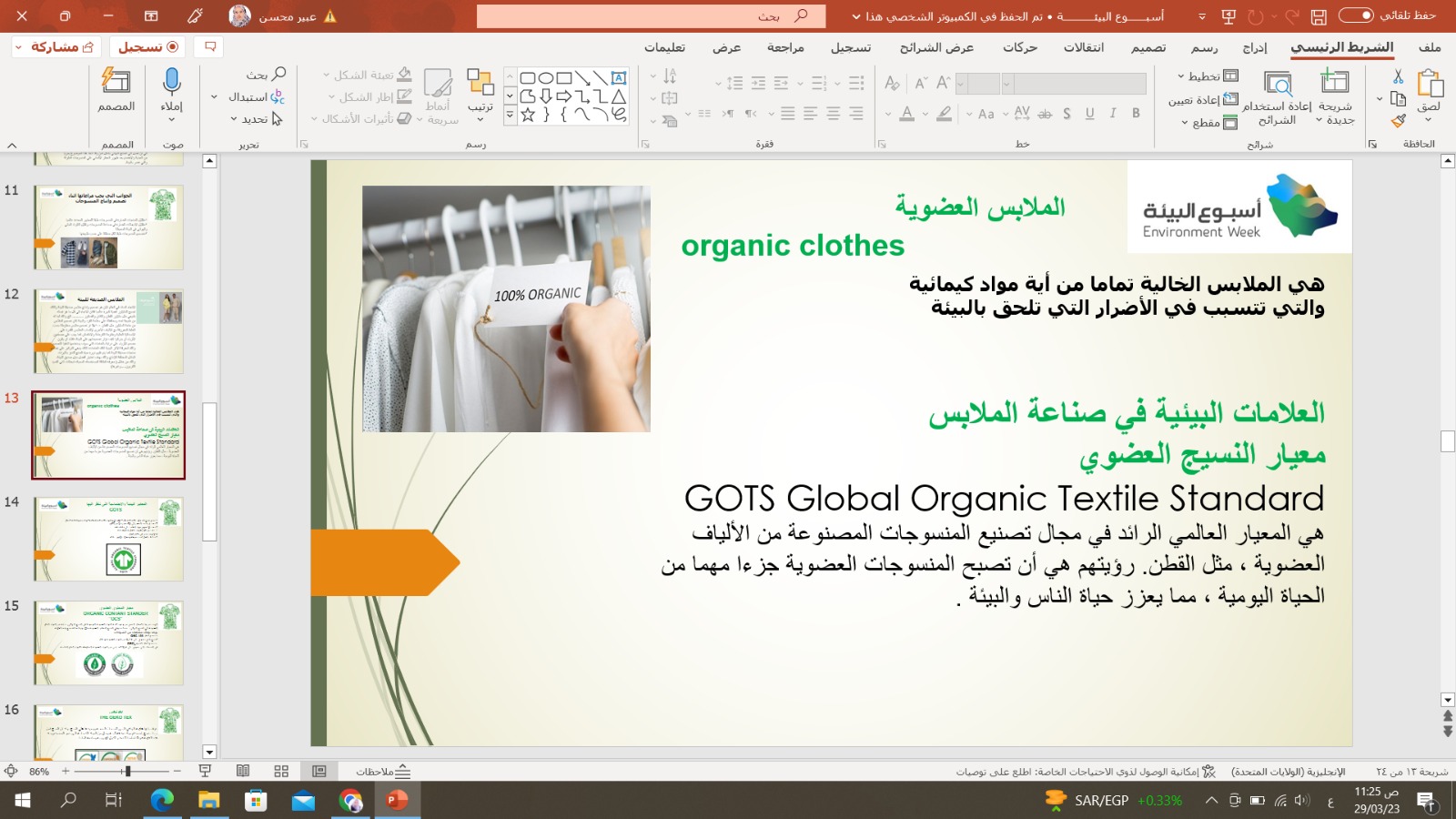The image size is (1456, 819).
Task: Collapse the ribbon with the chevron
Action: (12, 145)
